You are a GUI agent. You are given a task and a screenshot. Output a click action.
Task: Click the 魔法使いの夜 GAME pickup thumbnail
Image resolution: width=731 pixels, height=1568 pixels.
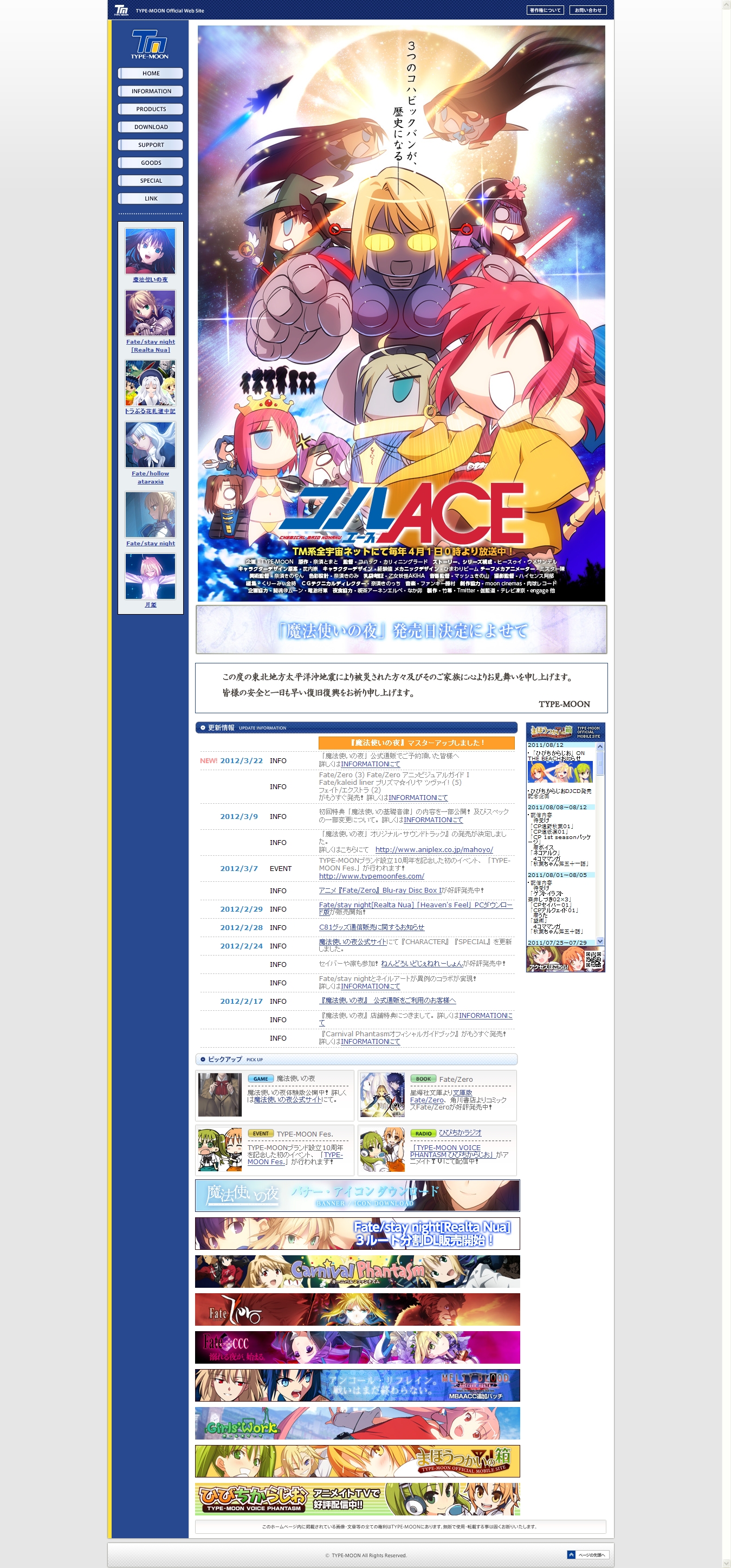coord(221,1095)
